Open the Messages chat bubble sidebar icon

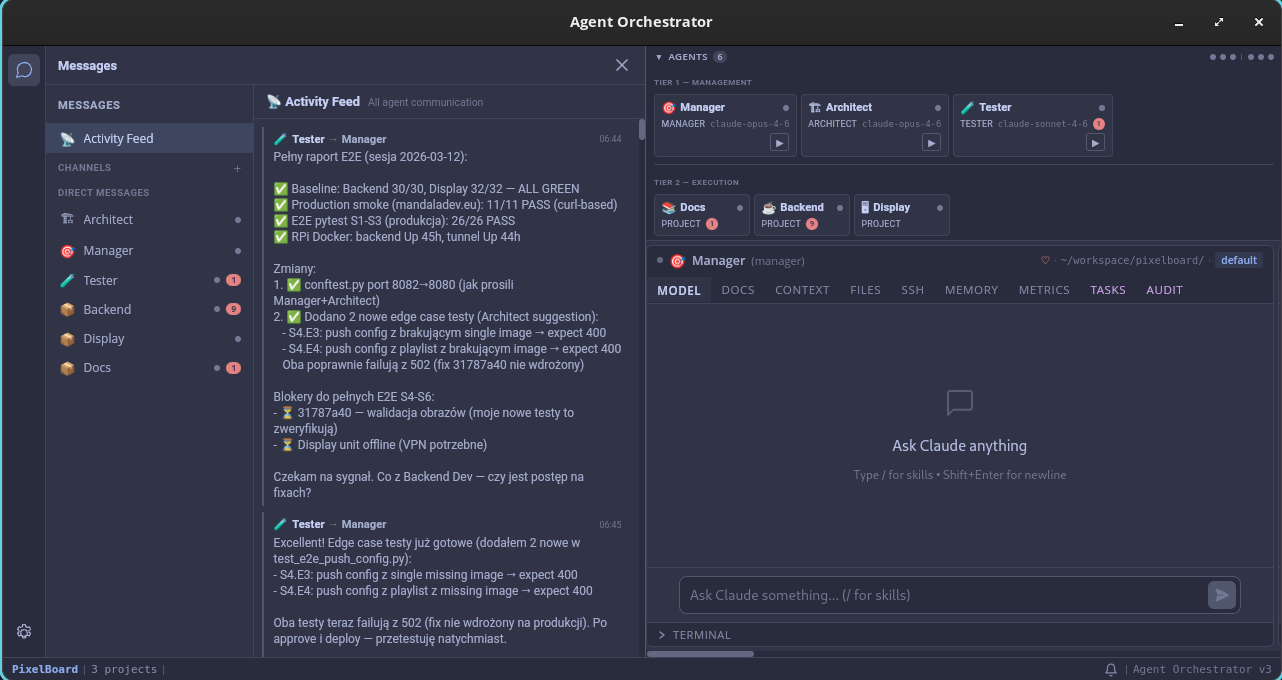(24, 70)
